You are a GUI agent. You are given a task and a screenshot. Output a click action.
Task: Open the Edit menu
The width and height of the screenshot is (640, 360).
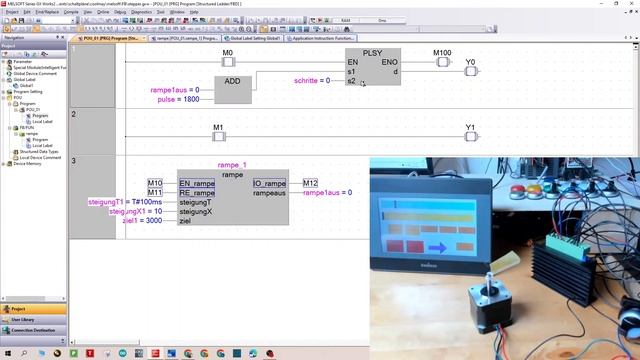pyautogui.click(x=27, y=12)
